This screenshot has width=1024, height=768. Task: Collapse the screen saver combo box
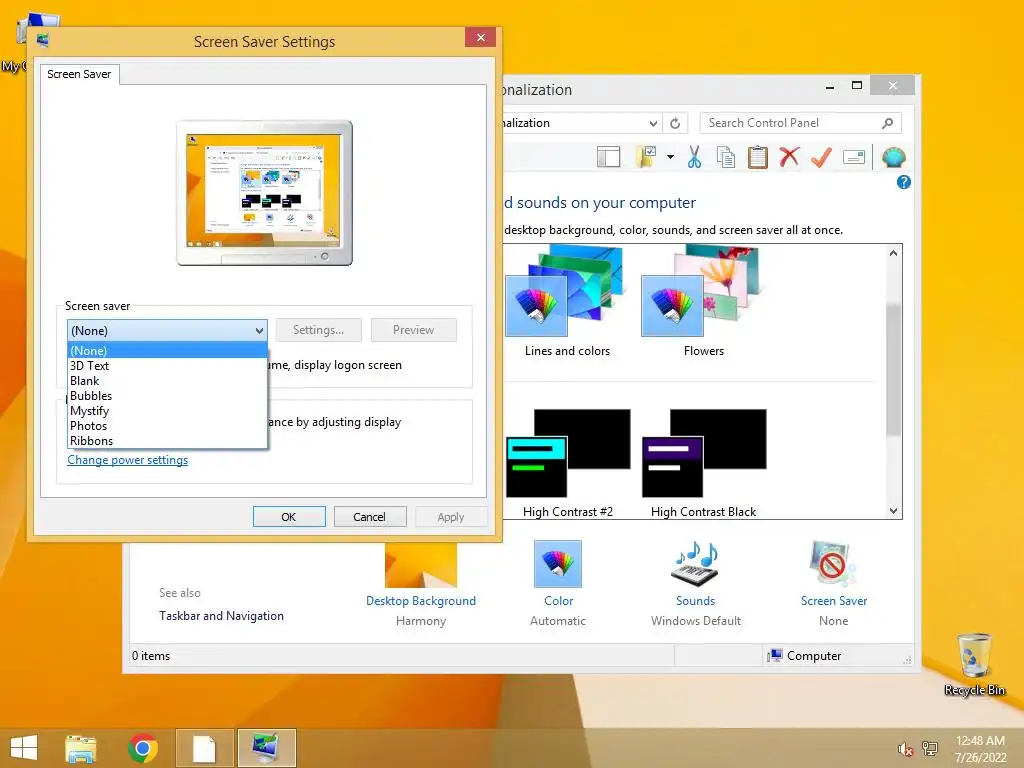point(259,330)
